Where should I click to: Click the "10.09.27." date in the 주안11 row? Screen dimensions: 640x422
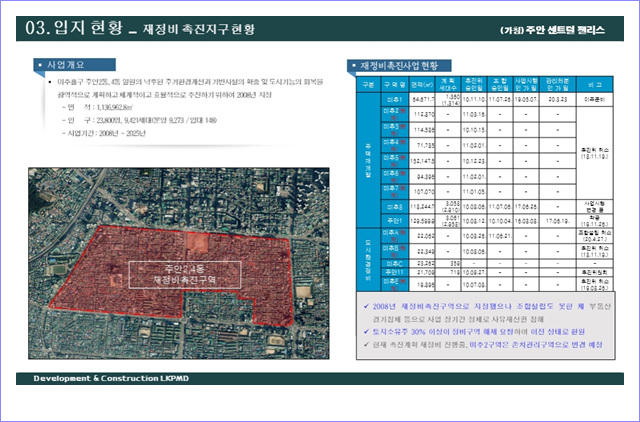click(474, 272)
